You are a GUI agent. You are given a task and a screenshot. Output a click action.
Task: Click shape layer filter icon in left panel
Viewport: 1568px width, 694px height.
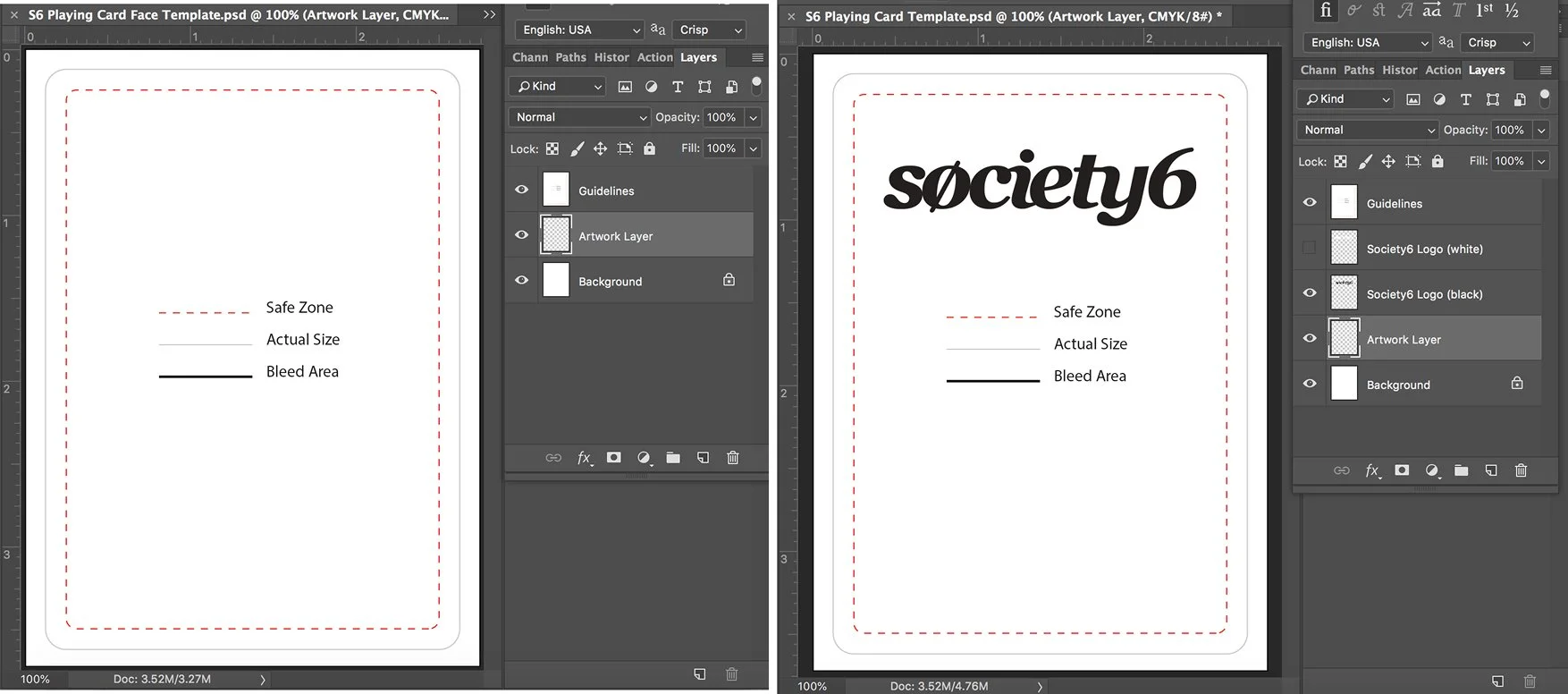[704, 87]
